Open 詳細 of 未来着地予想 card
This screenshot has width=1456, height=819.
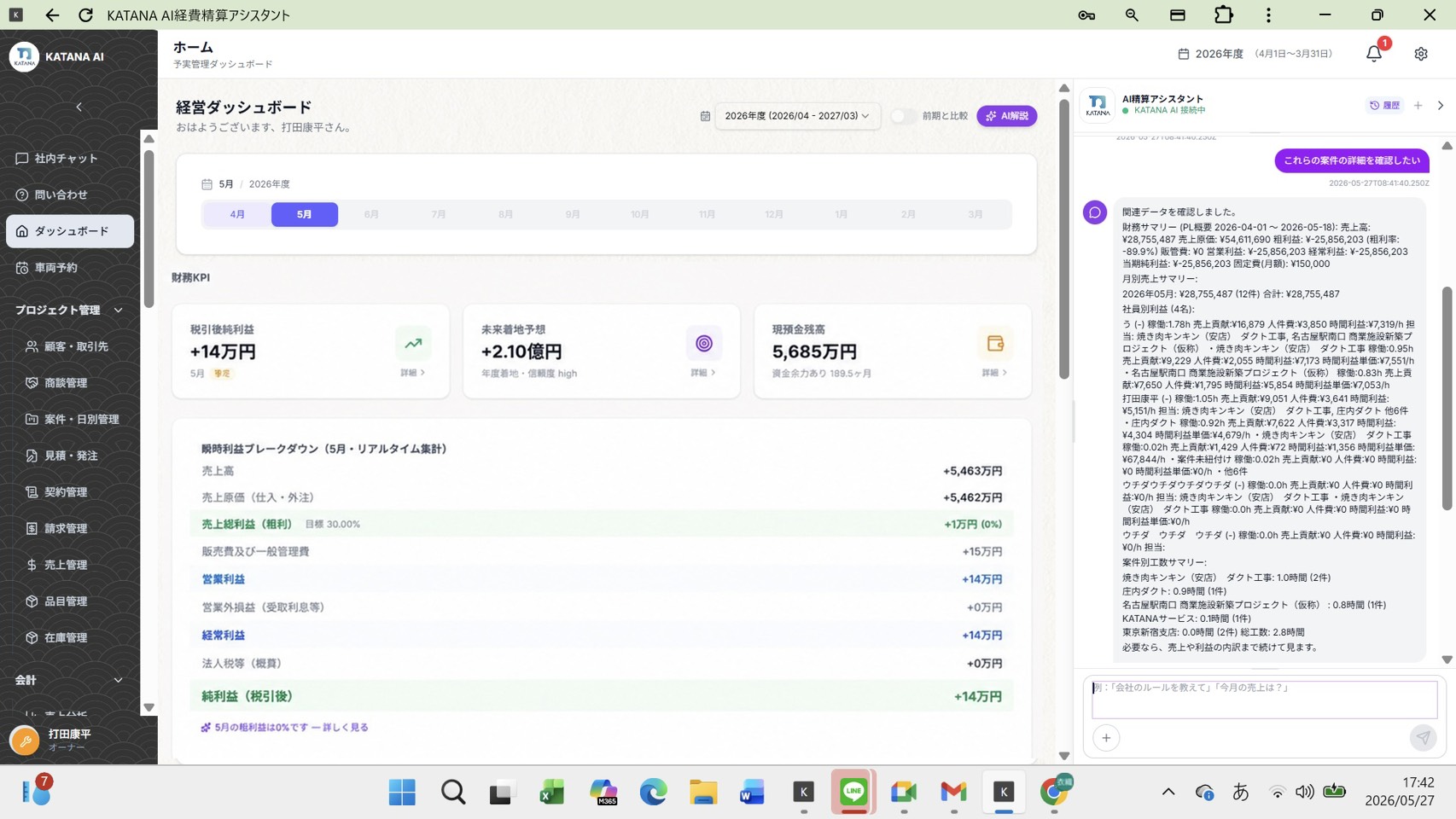click(x=703, y=373)
